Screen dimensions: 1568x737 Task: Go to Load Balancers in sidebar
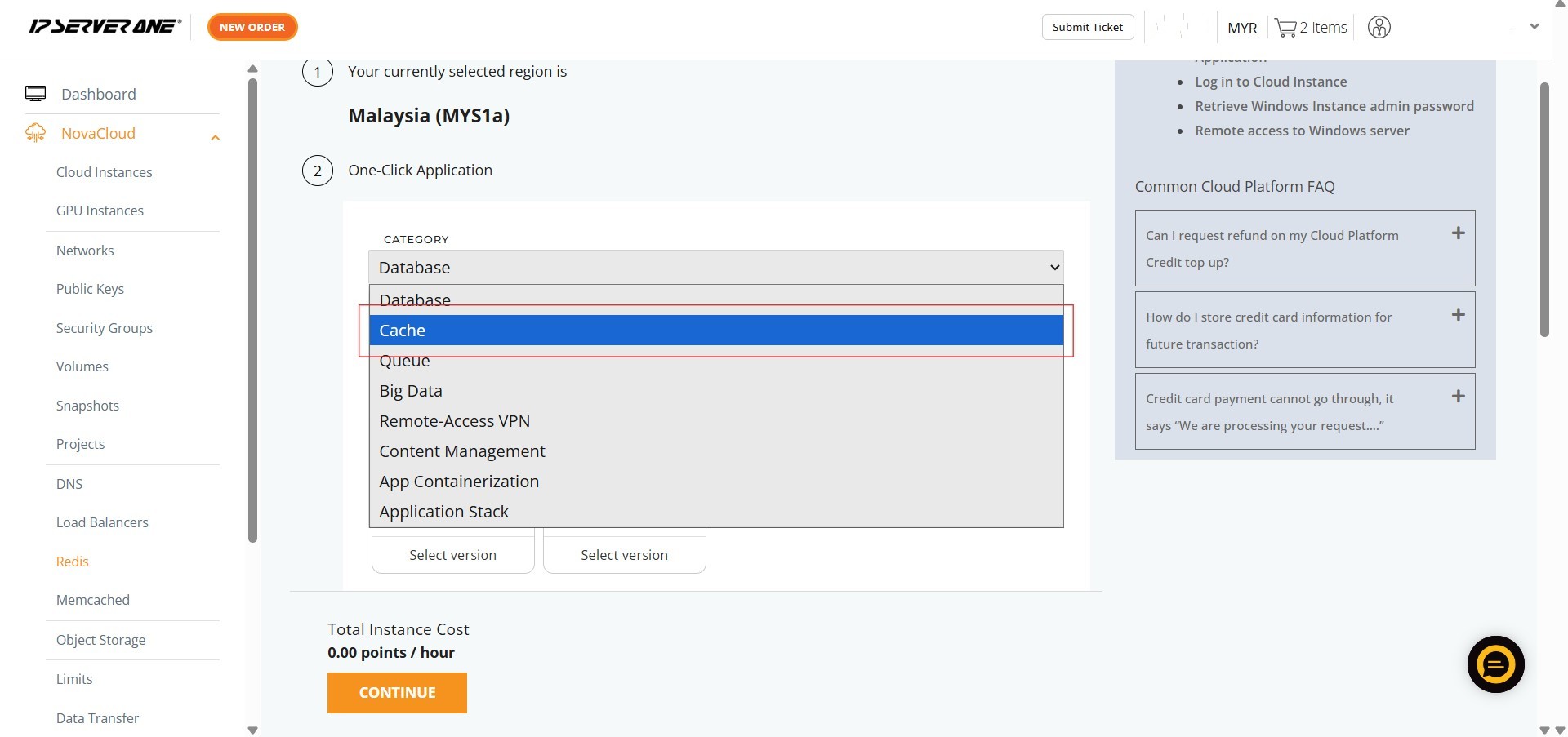pyautogui.click(x=102, y=522)
